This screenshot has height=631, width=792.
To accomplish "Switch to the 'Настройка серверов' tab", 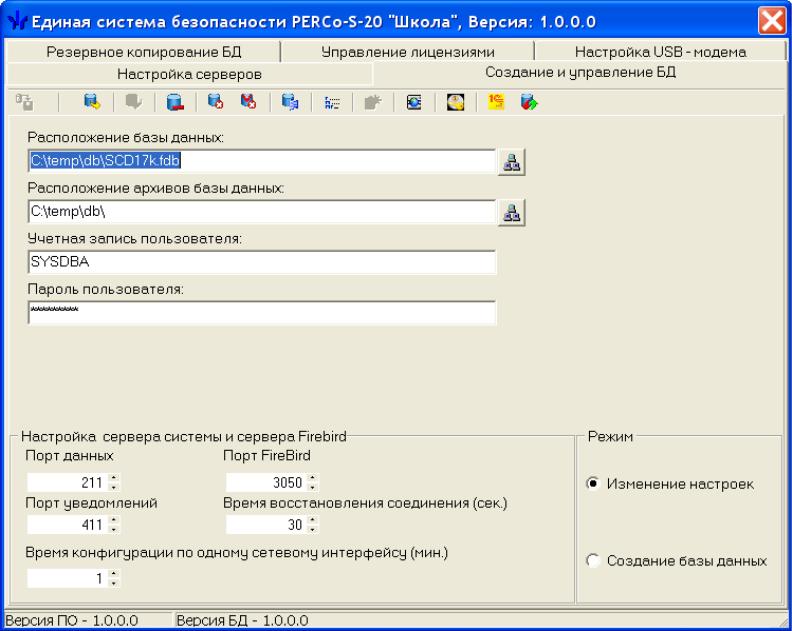I will coord(189,74).
